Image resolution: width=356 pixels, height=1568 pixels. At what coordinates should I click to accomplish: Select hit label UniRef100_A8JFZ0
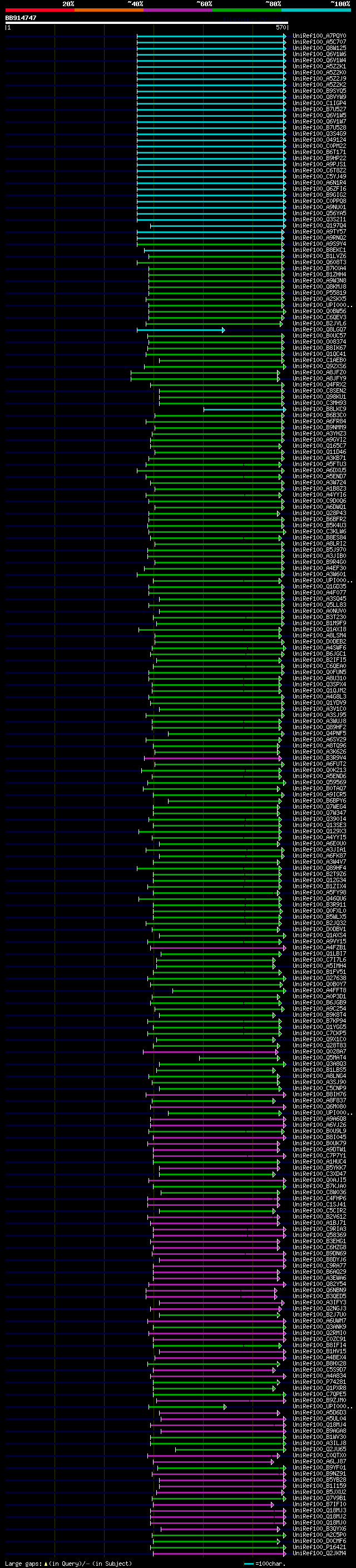pyautogui.click(x=319, y=372)
